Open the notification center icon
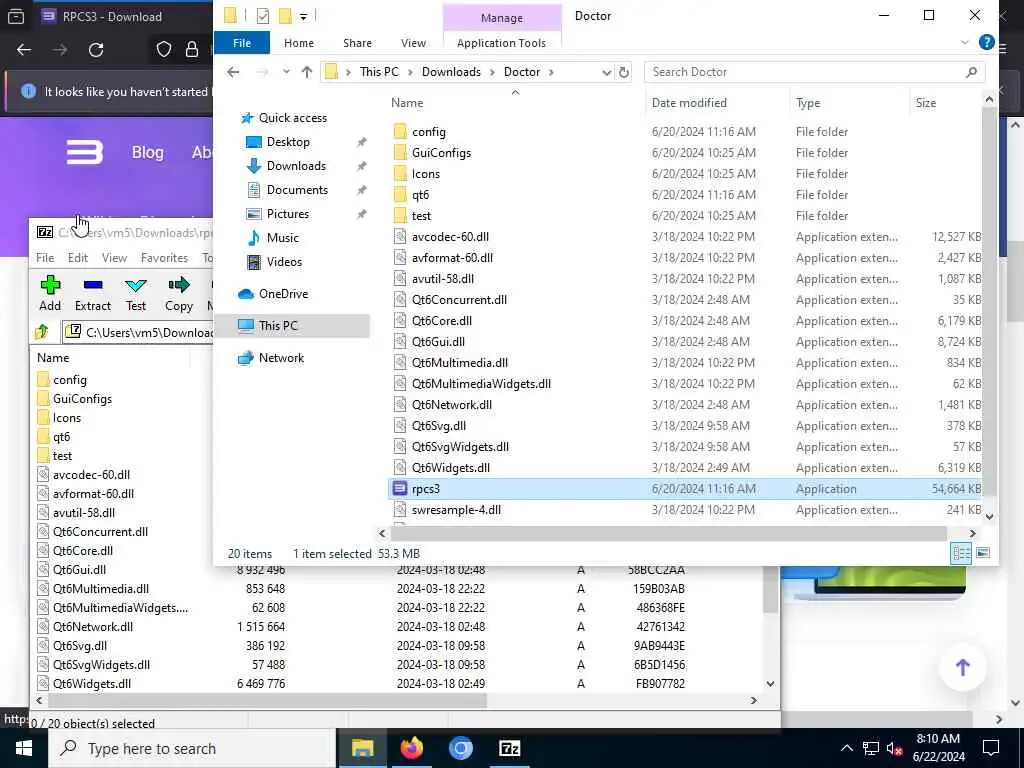1024x768 pixels. click(x=991, y=748)
